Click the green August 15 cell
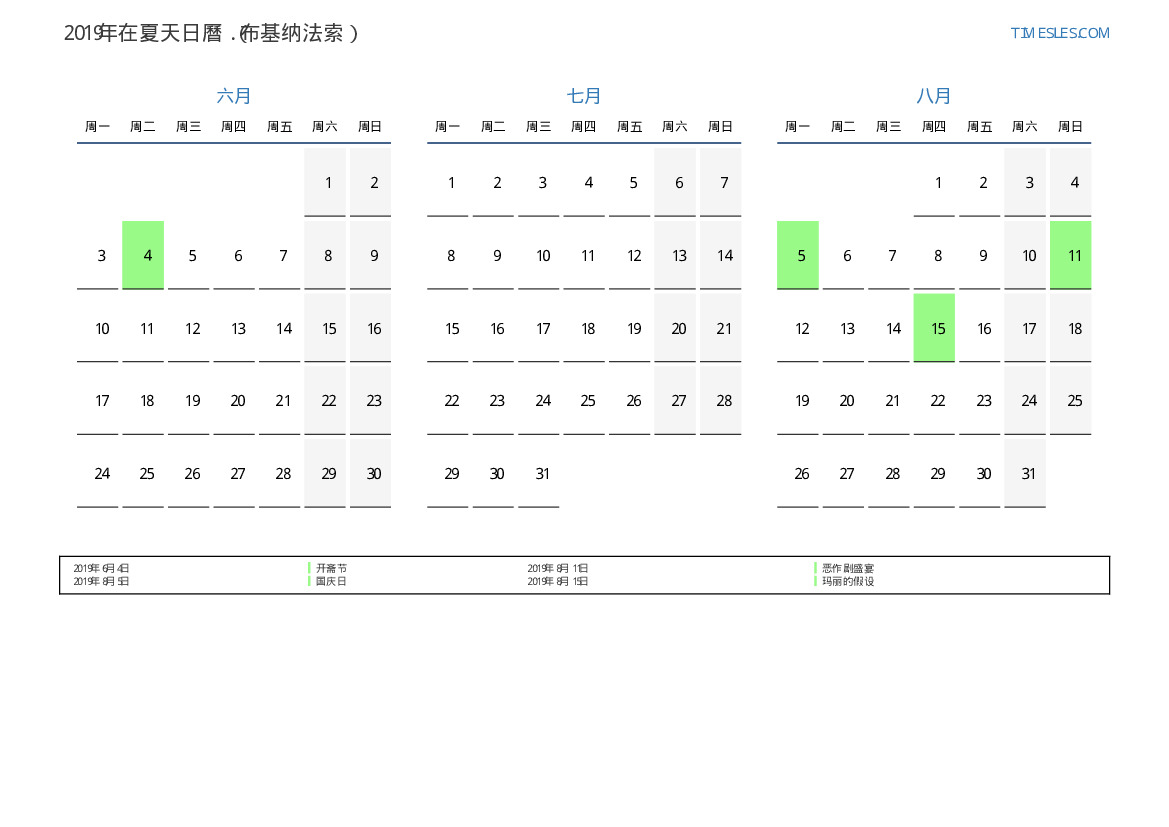The image size is (1169, 827). pyautogui.click(x=934, y=328)
